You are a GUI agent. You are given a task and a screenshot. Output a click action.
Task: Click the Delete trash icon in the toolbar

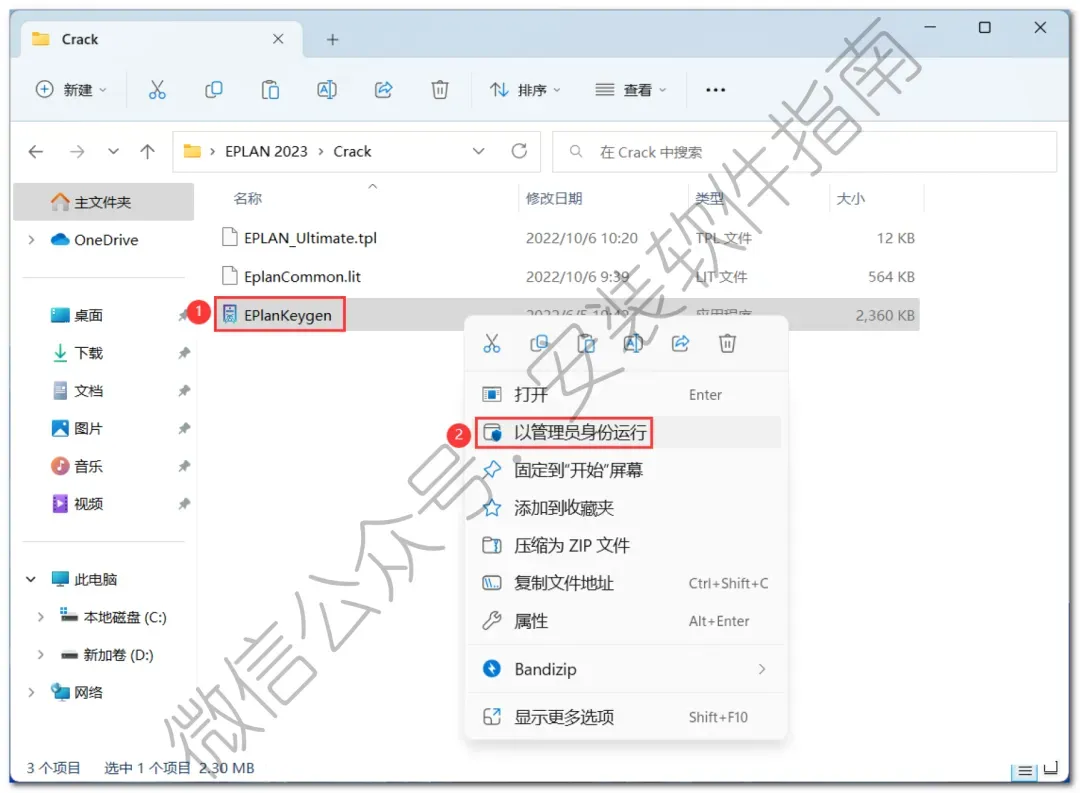pos(439,90)
